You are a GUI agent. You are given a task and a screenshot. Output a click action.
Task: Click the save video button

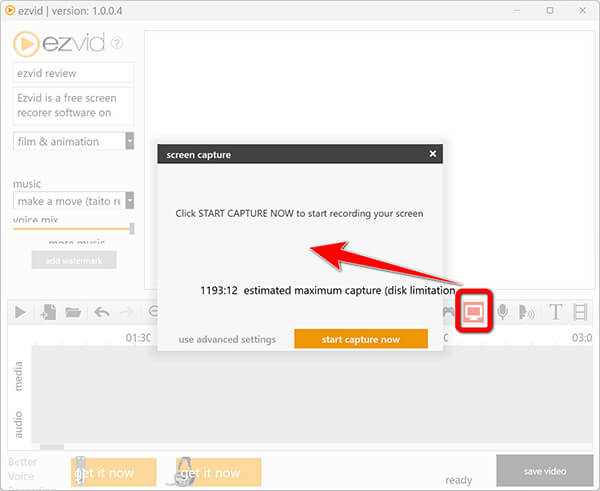(x=545, y=471)
